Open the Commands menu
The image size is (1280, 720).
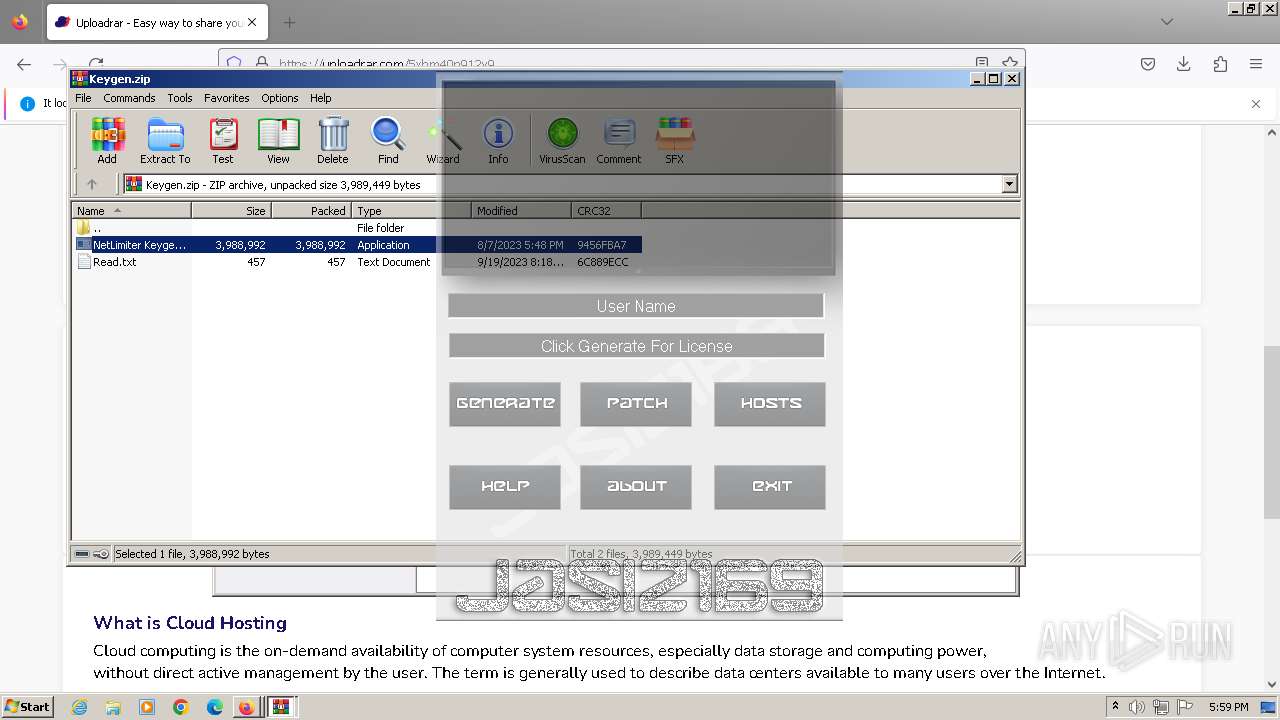tap(129, 98)
